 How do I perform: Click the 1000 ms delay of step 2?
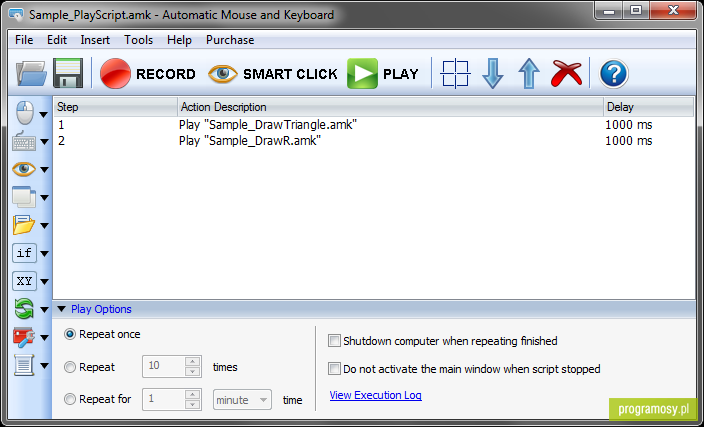[x=629, y=141]
